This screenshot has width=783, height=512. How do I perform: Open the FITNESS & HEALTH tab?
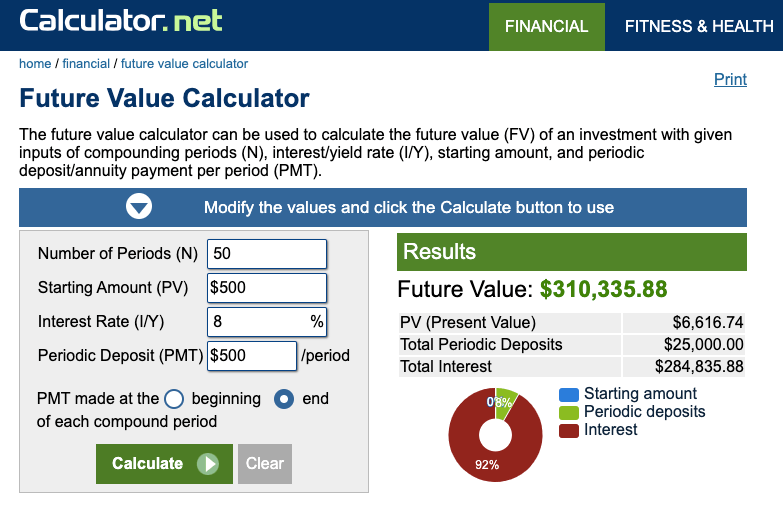coord(698,26)
